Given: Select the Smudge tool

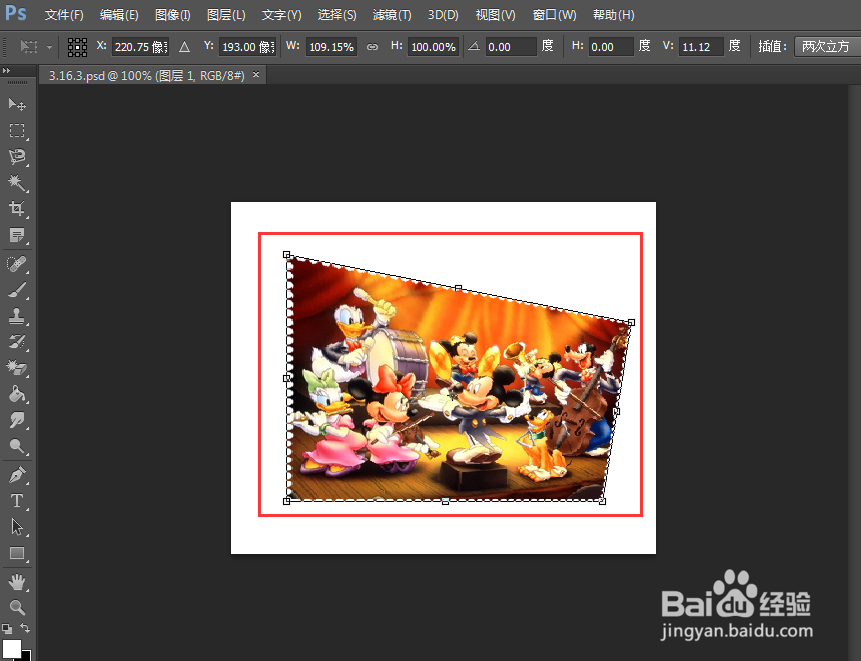Looking at the screenshot, I should click(17, 421).
